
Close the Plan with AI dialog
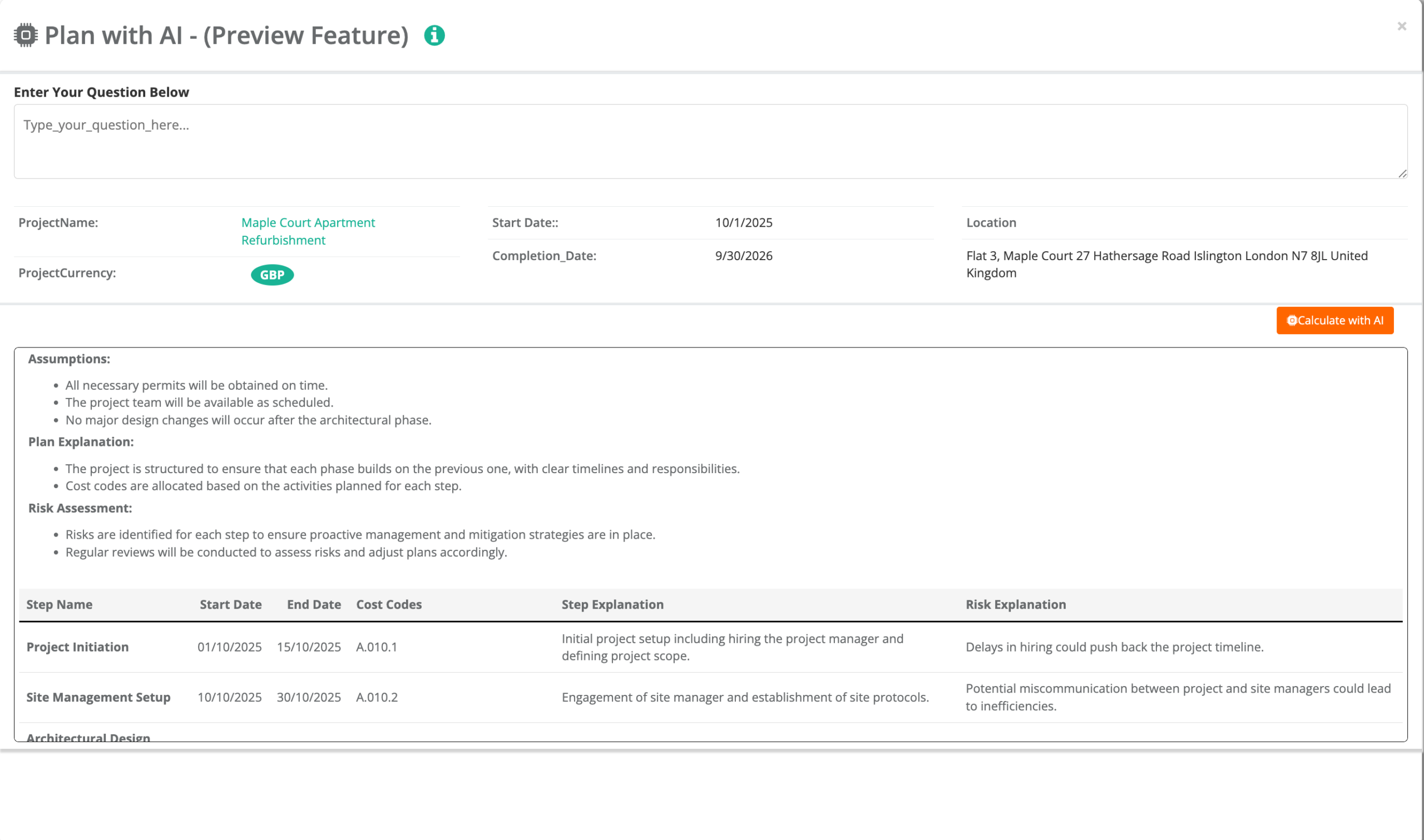(1401, 26)
